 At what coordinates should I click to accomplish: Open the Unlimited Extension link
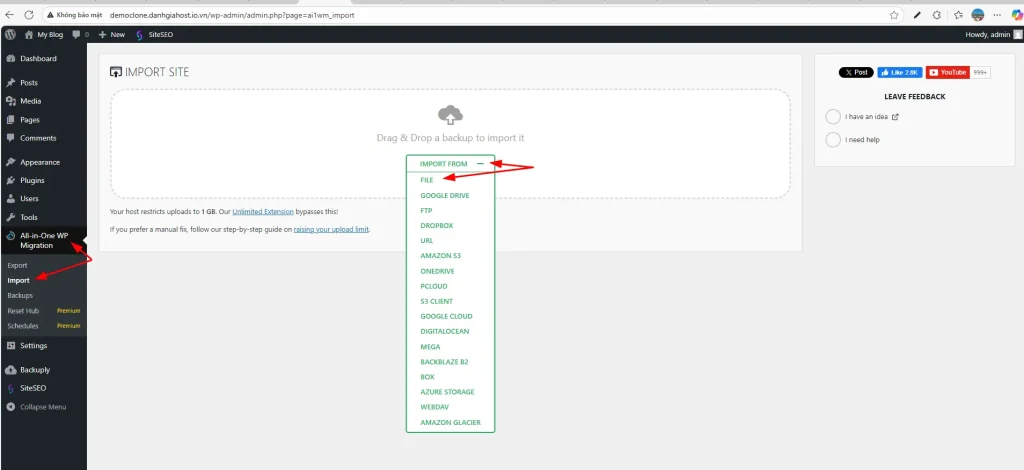pyautogui.click(x=263, y=212)
